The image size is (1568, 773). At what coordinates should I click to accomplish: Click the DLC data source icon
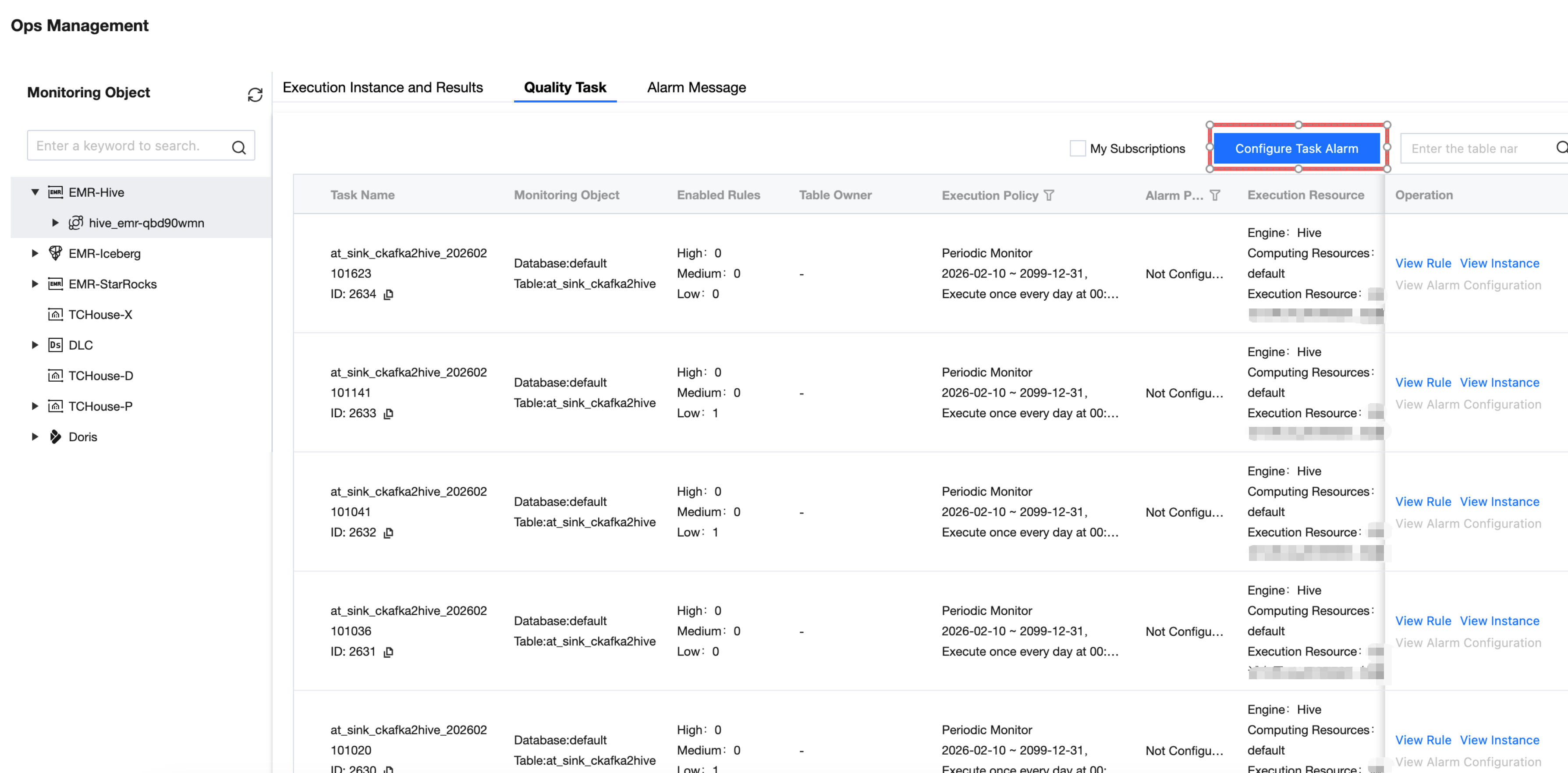55,345
